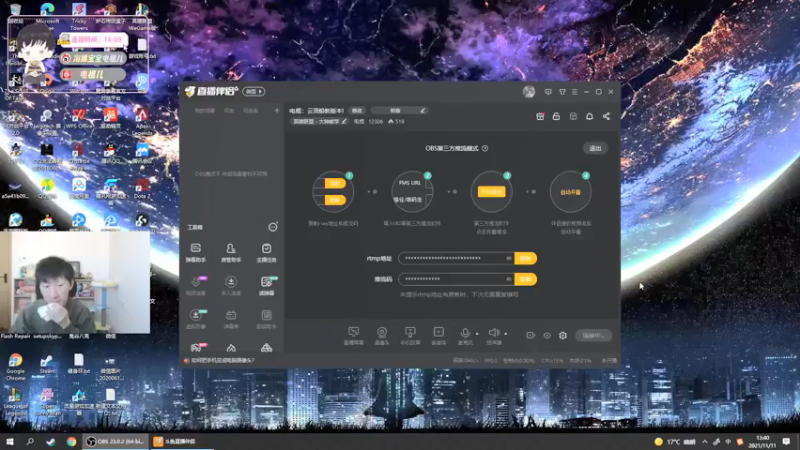Toggle the lock icon in the top-right toolbar

pos(556,116)
